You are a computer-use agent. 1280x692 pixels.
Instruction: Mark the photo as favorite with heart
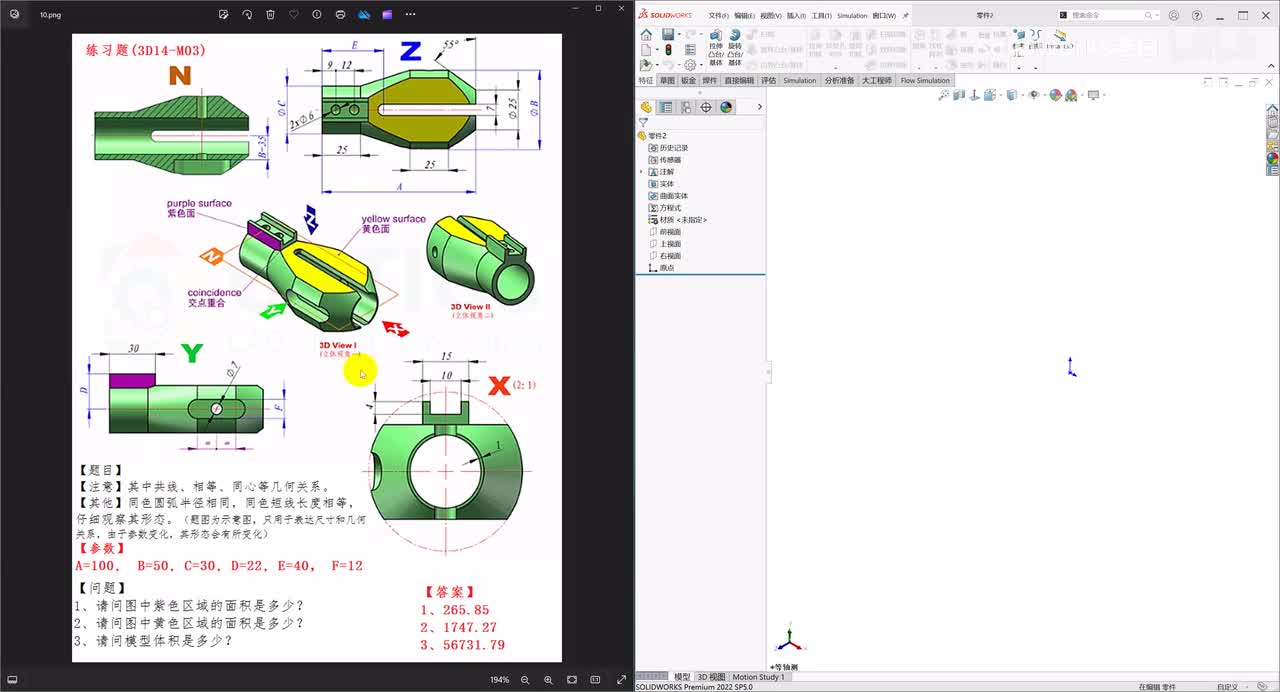(294, 15)
